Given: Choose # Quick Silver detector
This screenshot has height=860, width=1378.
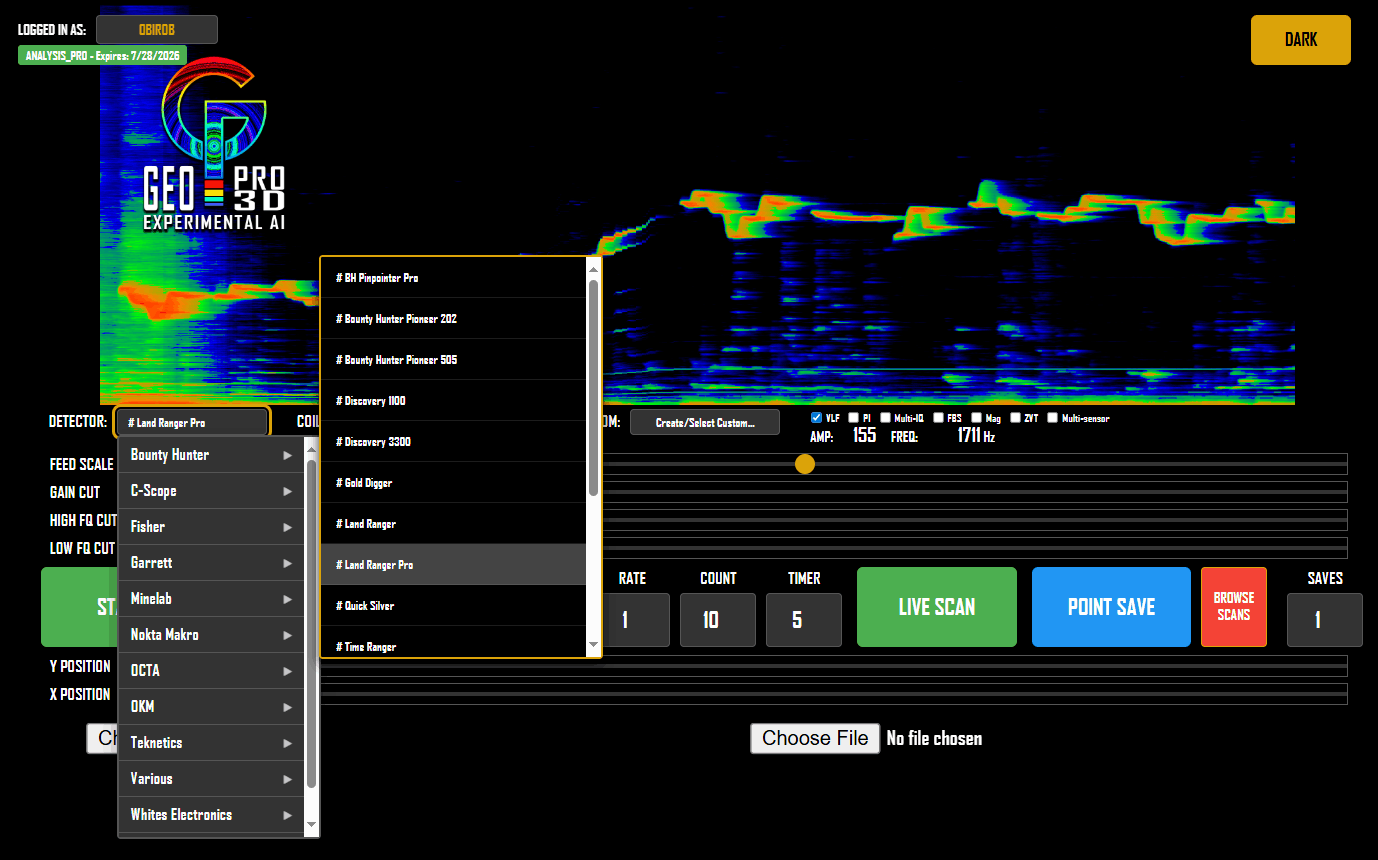Looking at the screenshot, I should 453,606.
